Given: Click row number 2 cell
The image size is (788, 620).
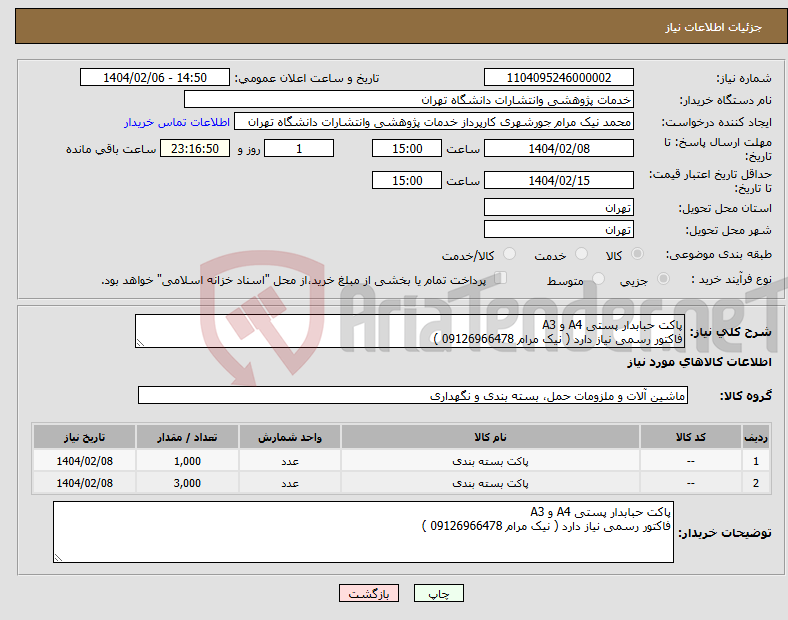Looking at the screenshot, I should [755, 483].
